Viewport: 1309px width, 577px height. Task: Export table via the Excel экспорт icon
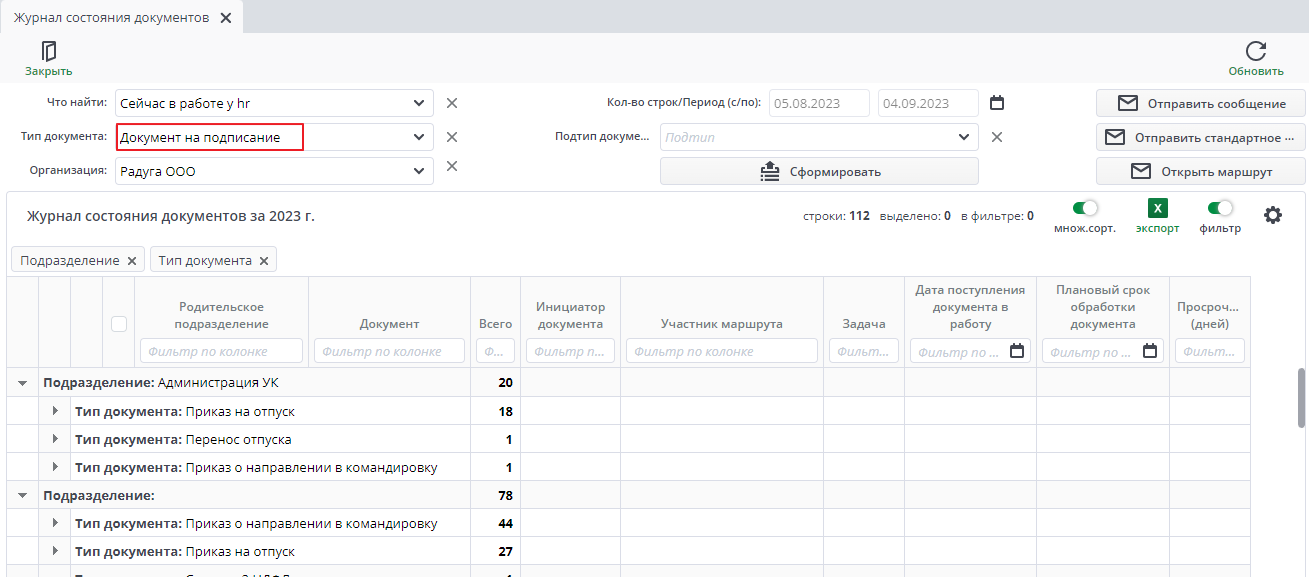1157,209
